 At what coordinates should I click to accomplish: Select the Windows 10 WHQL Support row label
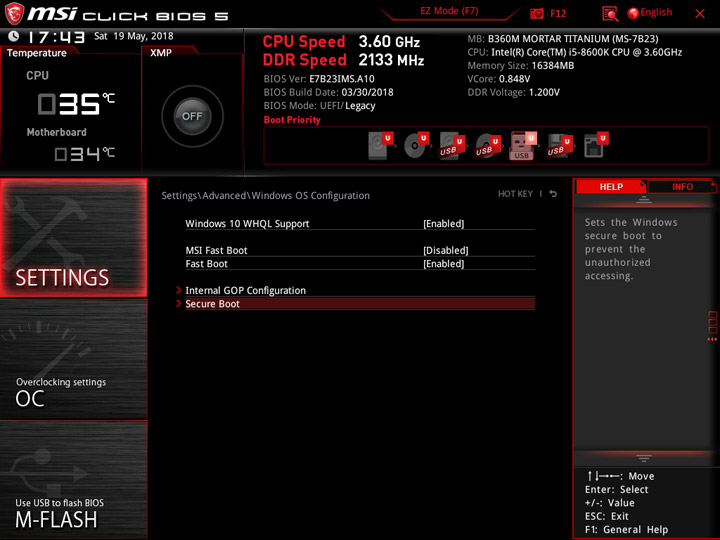pyautogui.click(x=247, y=224)
